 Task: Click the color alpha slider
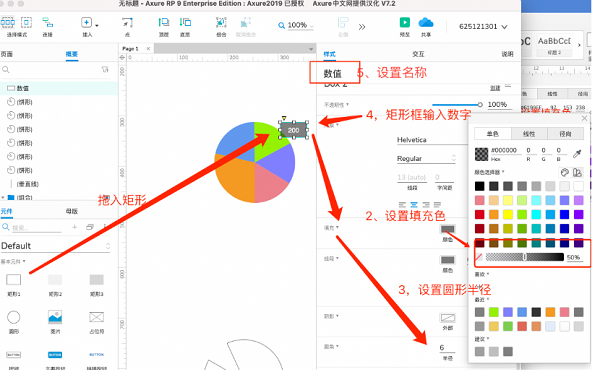(x=525, y=257)
